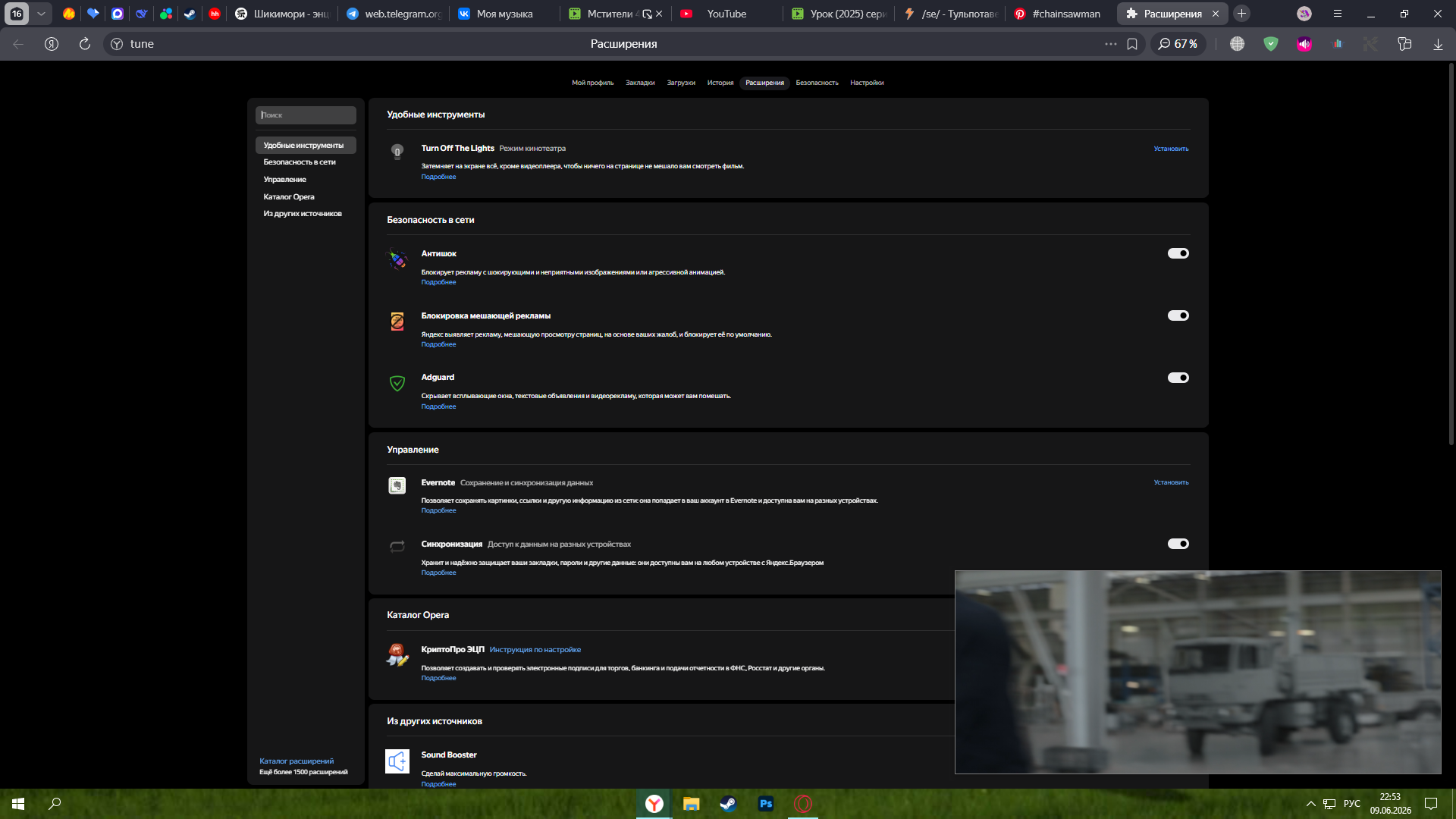Expand the tab list chevron beside 16
1456x819 pixels.
click(x=41, y=14)
